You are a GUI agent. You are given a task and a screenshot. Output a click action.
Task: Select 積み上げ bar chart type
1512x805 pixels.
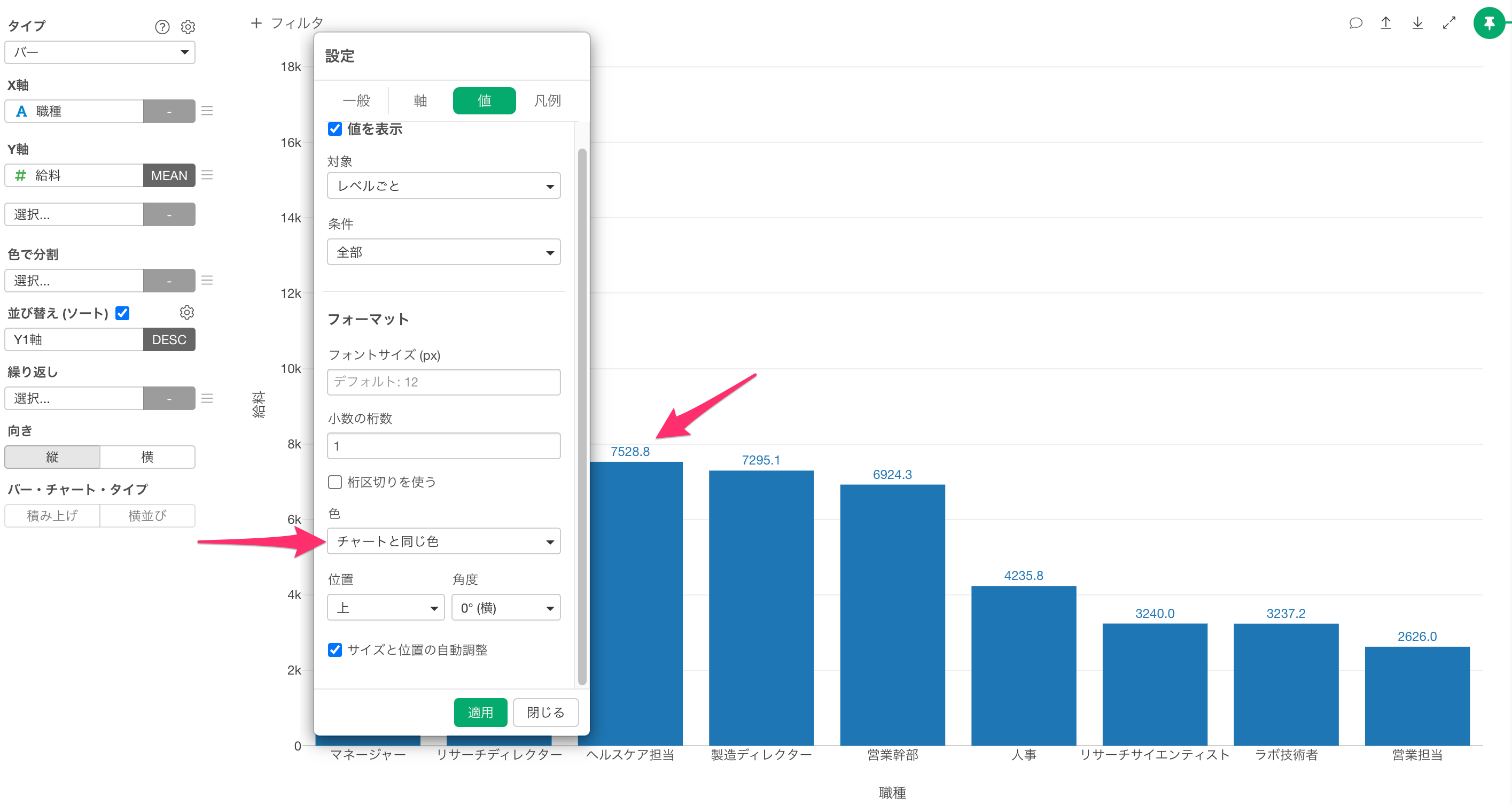pyautogui.click(x=52, y=515)
